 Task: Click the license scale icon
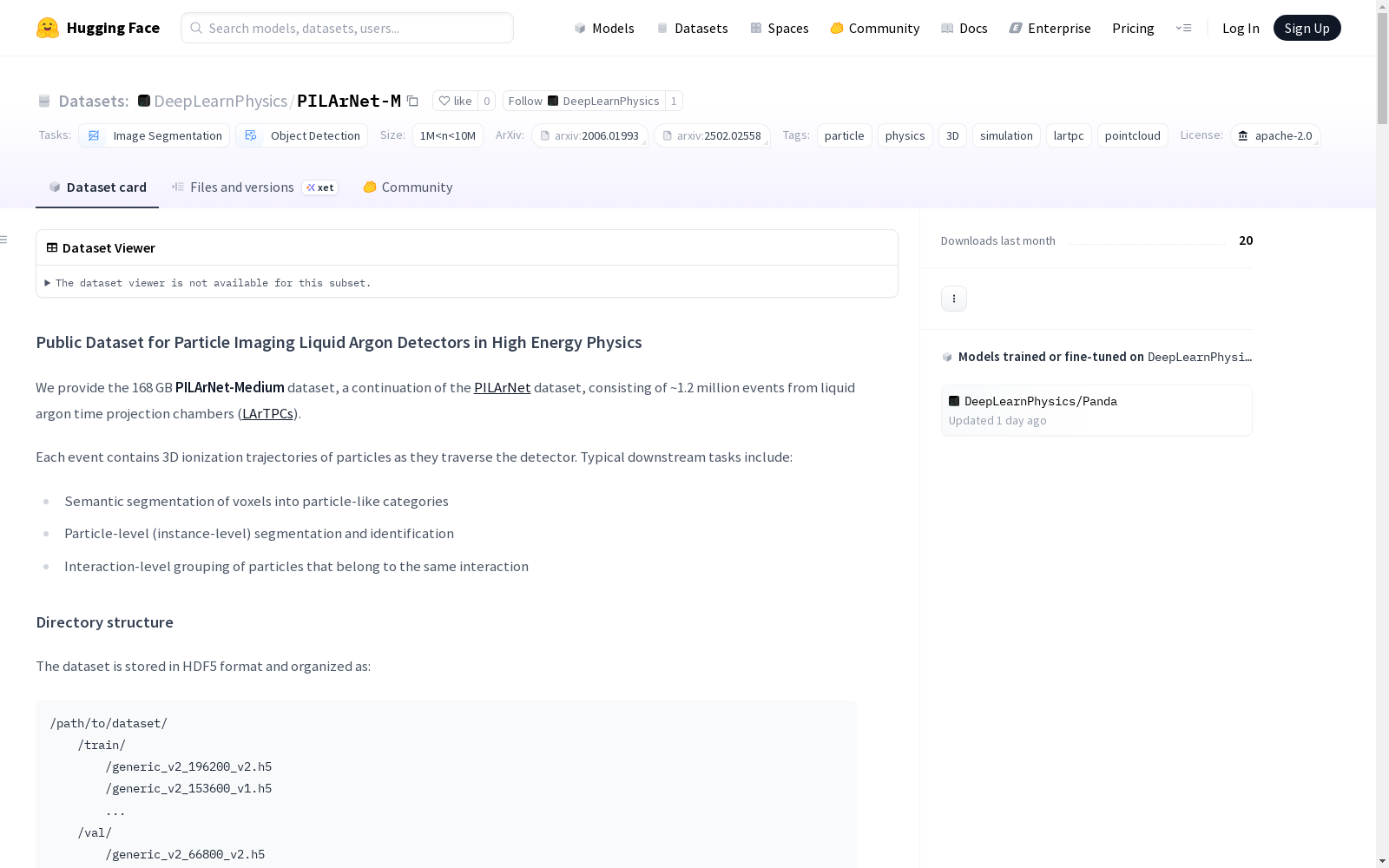click(x=1243, y=135)
